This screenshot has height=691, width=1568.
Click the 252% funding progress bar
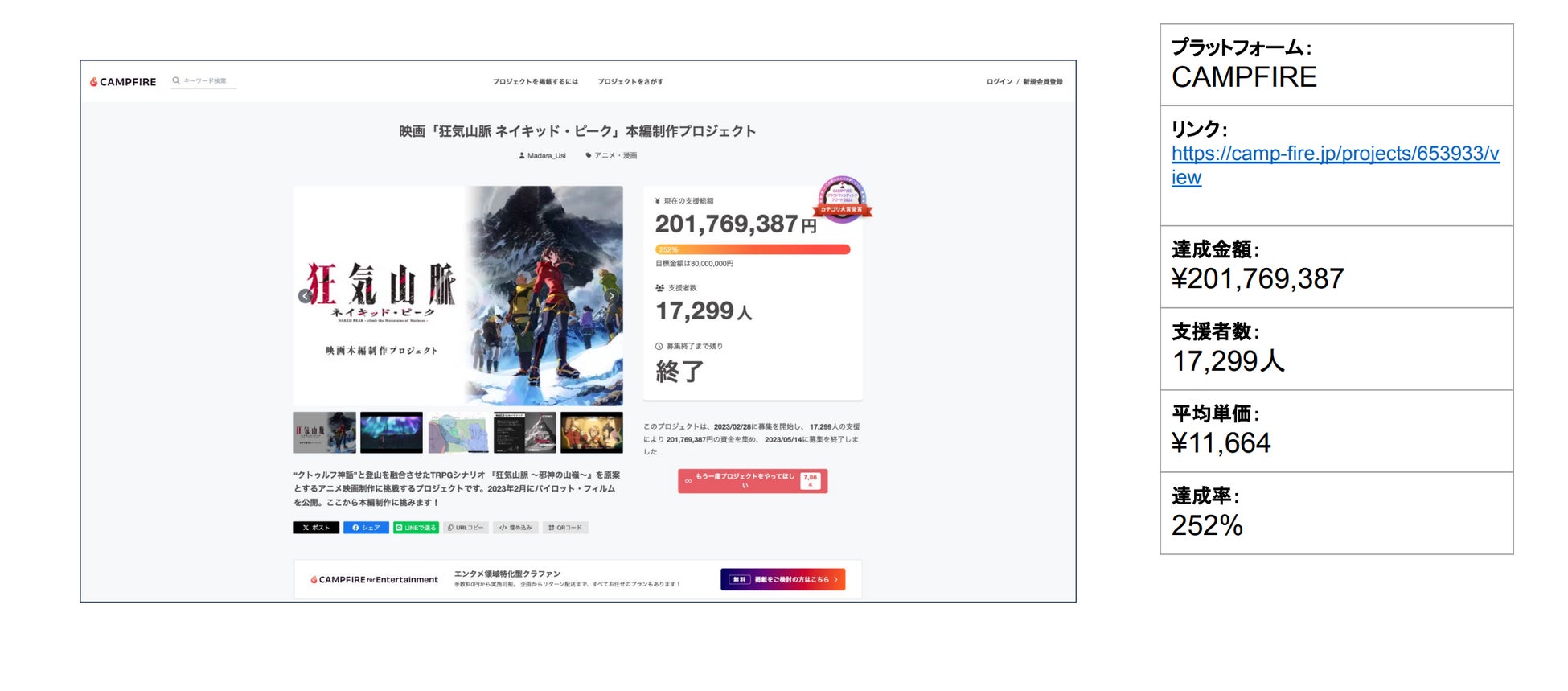(x=753, y=249)
